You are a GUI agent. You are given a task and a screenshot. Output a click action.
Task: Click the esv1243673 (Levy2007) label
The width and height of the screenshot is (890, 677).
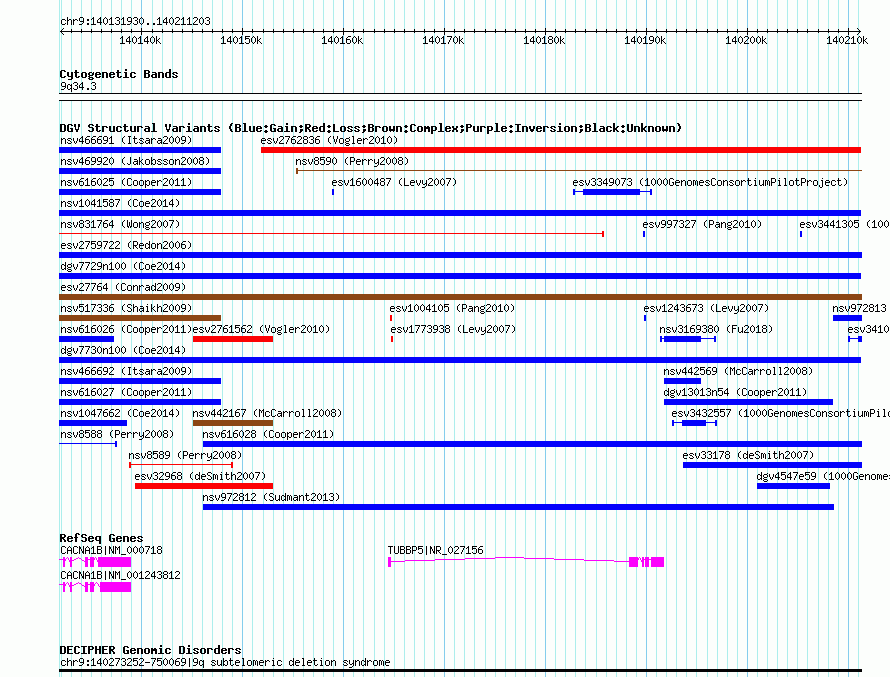point(706,308)
